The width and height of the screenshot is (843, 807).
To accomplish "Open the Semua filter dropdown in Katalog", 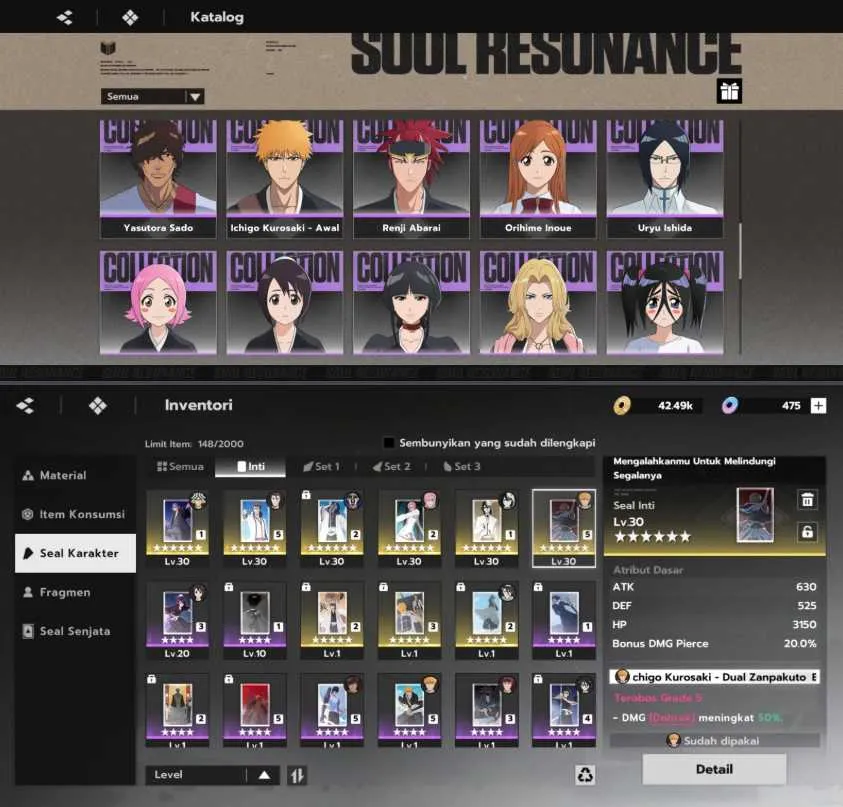I will pyautogui.click(x=152, y=96).
